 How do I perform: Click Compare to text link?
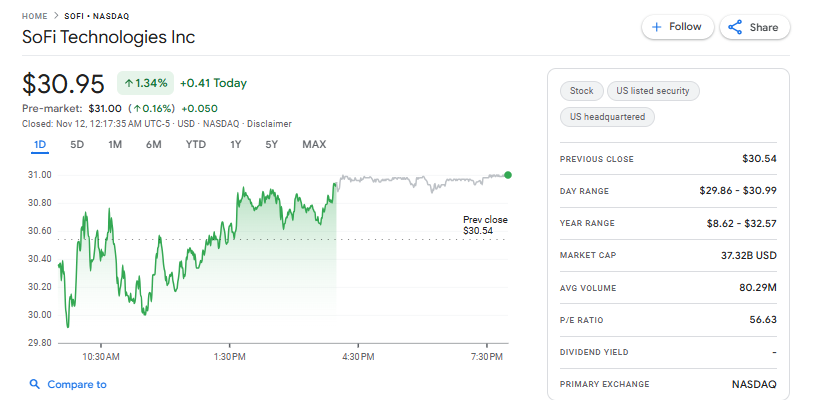click(x=77, y=384)
